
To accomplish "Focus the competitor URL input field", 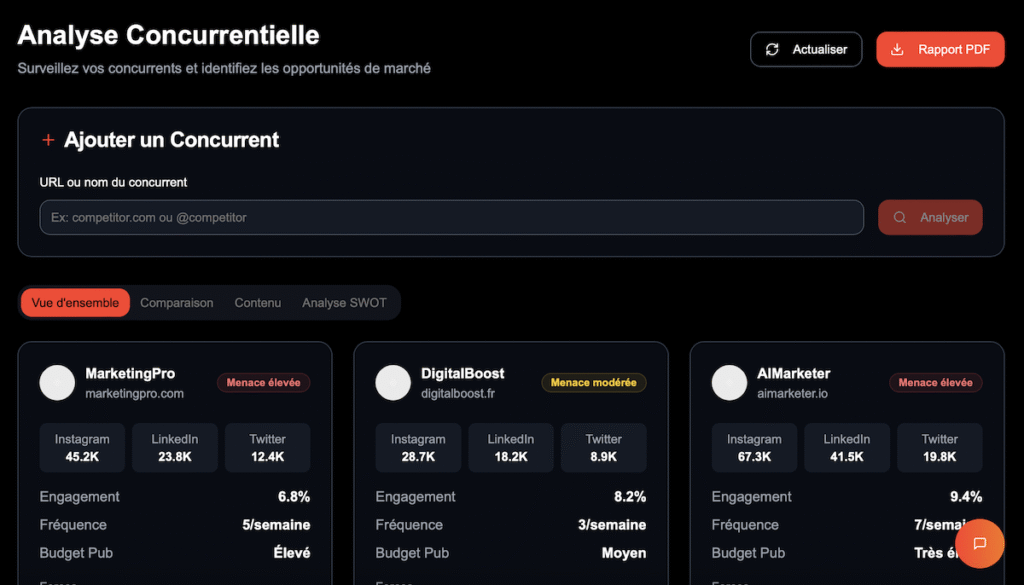I will [x=451, y=217].
